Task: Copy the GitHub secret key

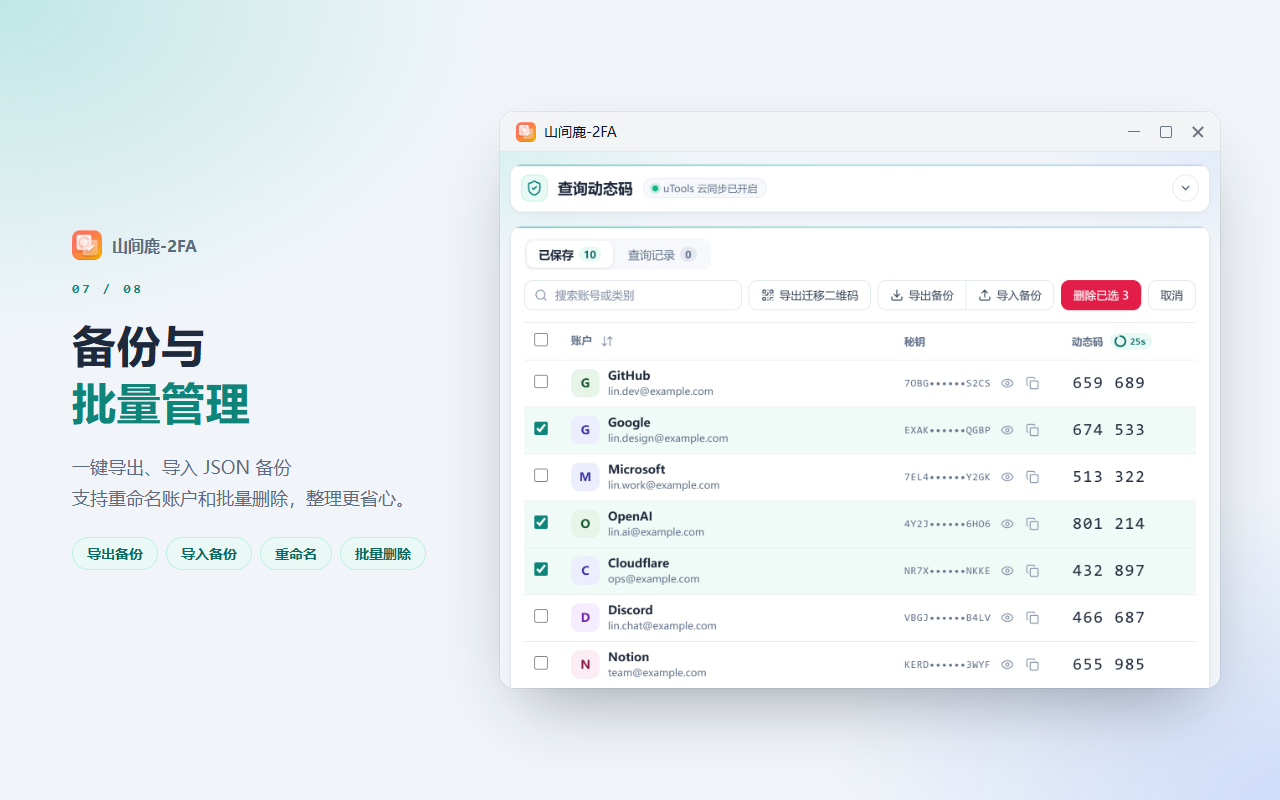Action: pyautogui.click(x=1033, y=383)
